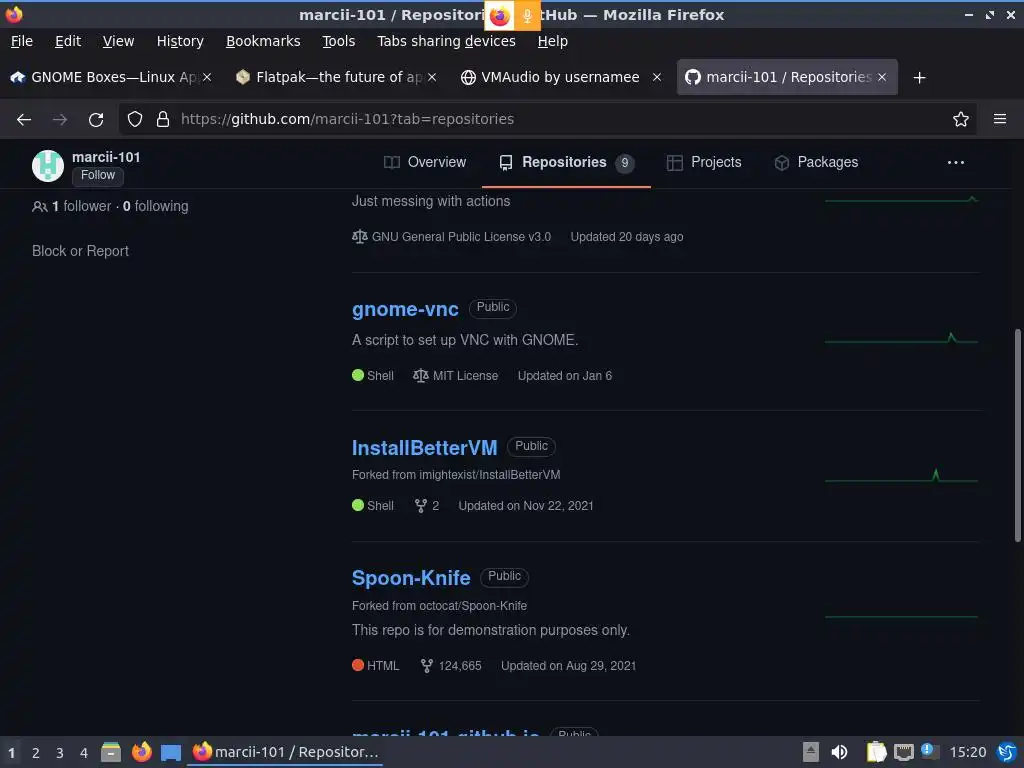Image resolution: width=1024 pixels, height=768 pixels.
Task: Click the gnome-vnc activity sparkline graph
Action: click(901, 339)
